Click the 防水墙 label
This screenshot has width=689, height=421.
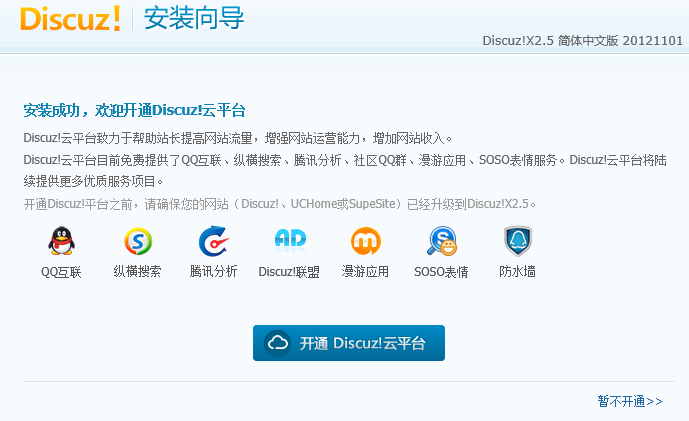pyautogui.click(x=517, y=272)
